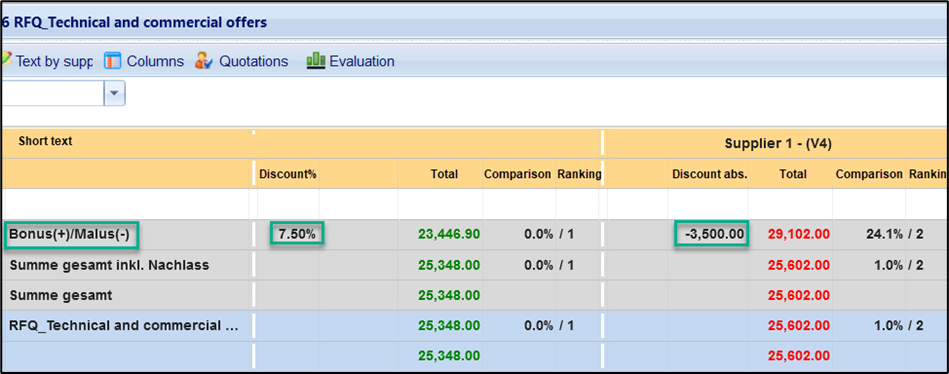Click the Evaluation bar chart icon
The width and height of the screenshot is (949, 374).
coord(316,61)
